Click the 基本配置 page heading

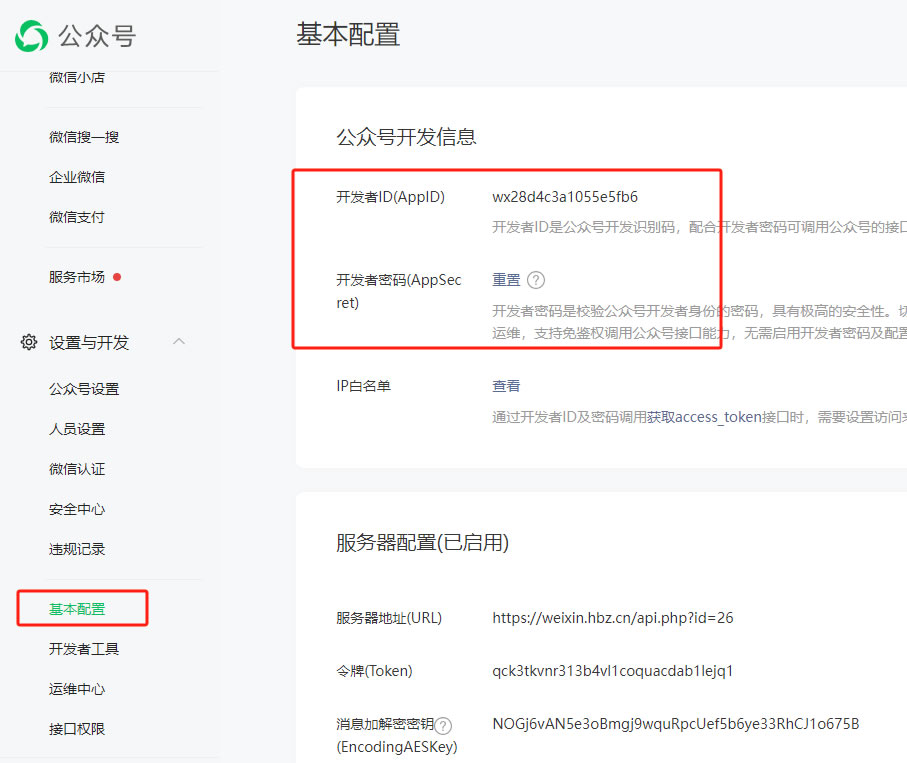coord(348,35)
